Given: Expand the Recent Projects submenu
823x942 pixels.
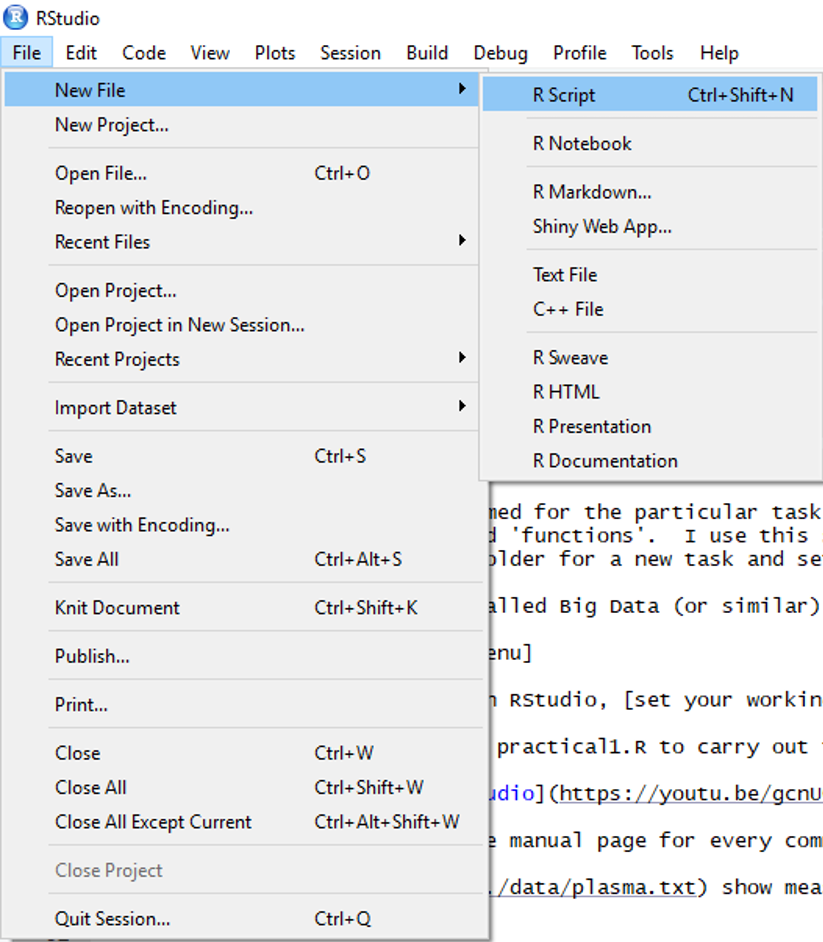Looking at the screenshot, I should [461, 358].
